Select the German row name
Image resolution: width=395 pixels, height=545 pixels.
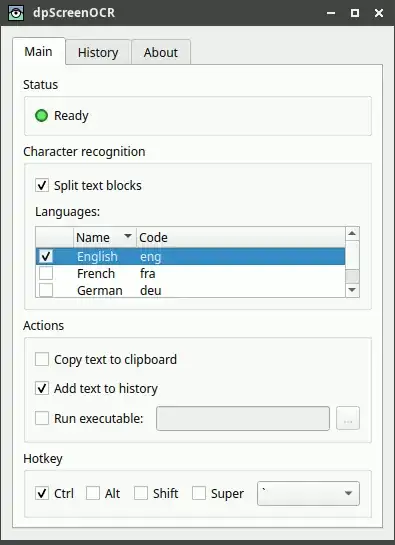click(100, 291)
